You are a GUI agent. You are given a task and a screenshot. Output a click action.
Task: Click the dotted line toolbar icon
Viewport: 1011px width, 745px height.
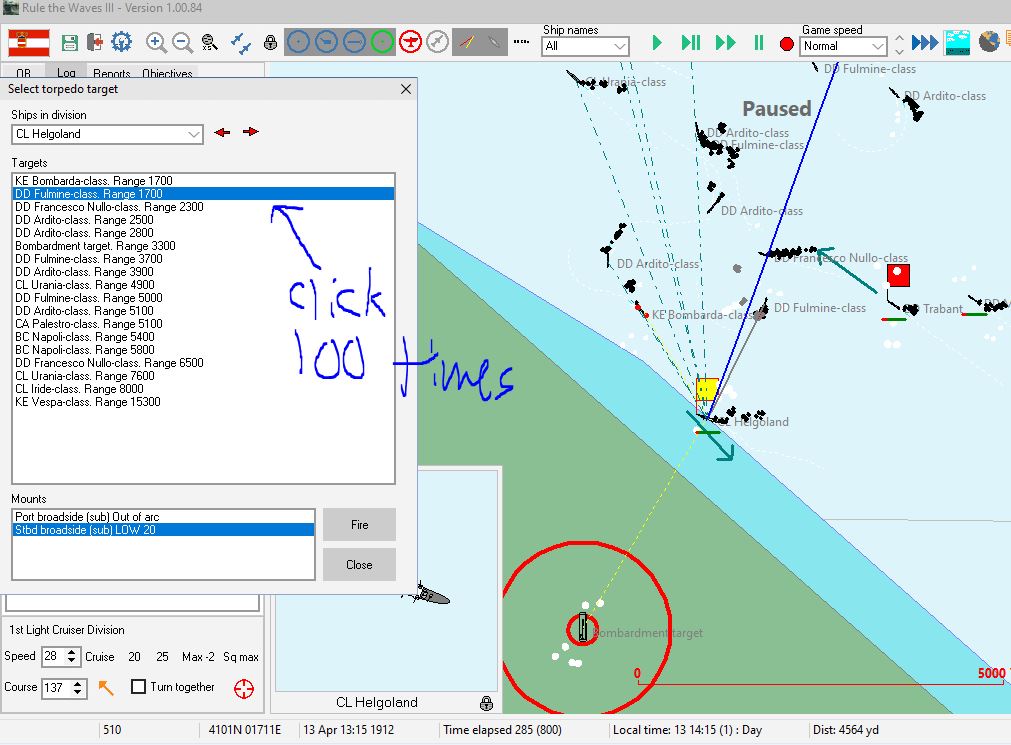(522, 43)
